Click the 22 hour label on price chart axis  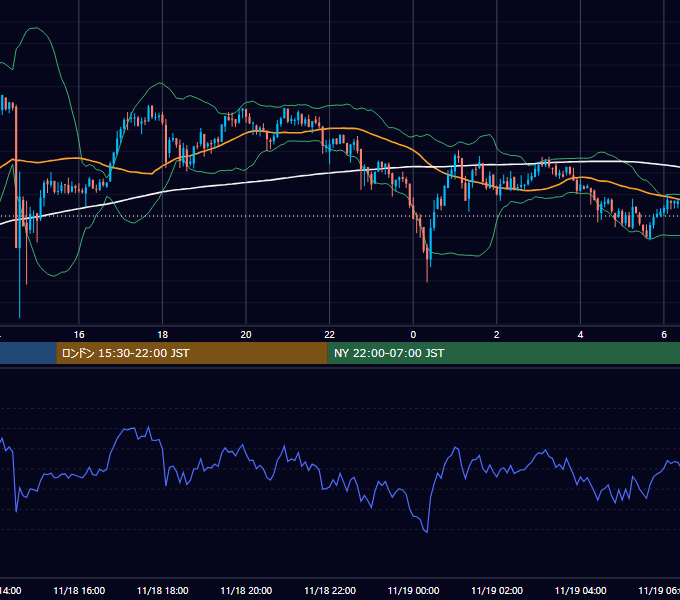point(330,335)
